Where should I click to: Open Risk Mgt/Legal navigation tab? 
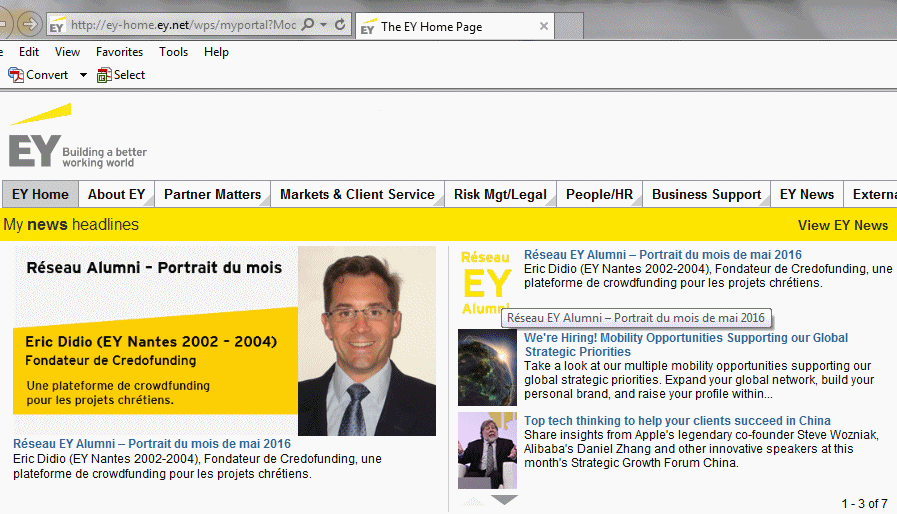click(x=500, y=195)
